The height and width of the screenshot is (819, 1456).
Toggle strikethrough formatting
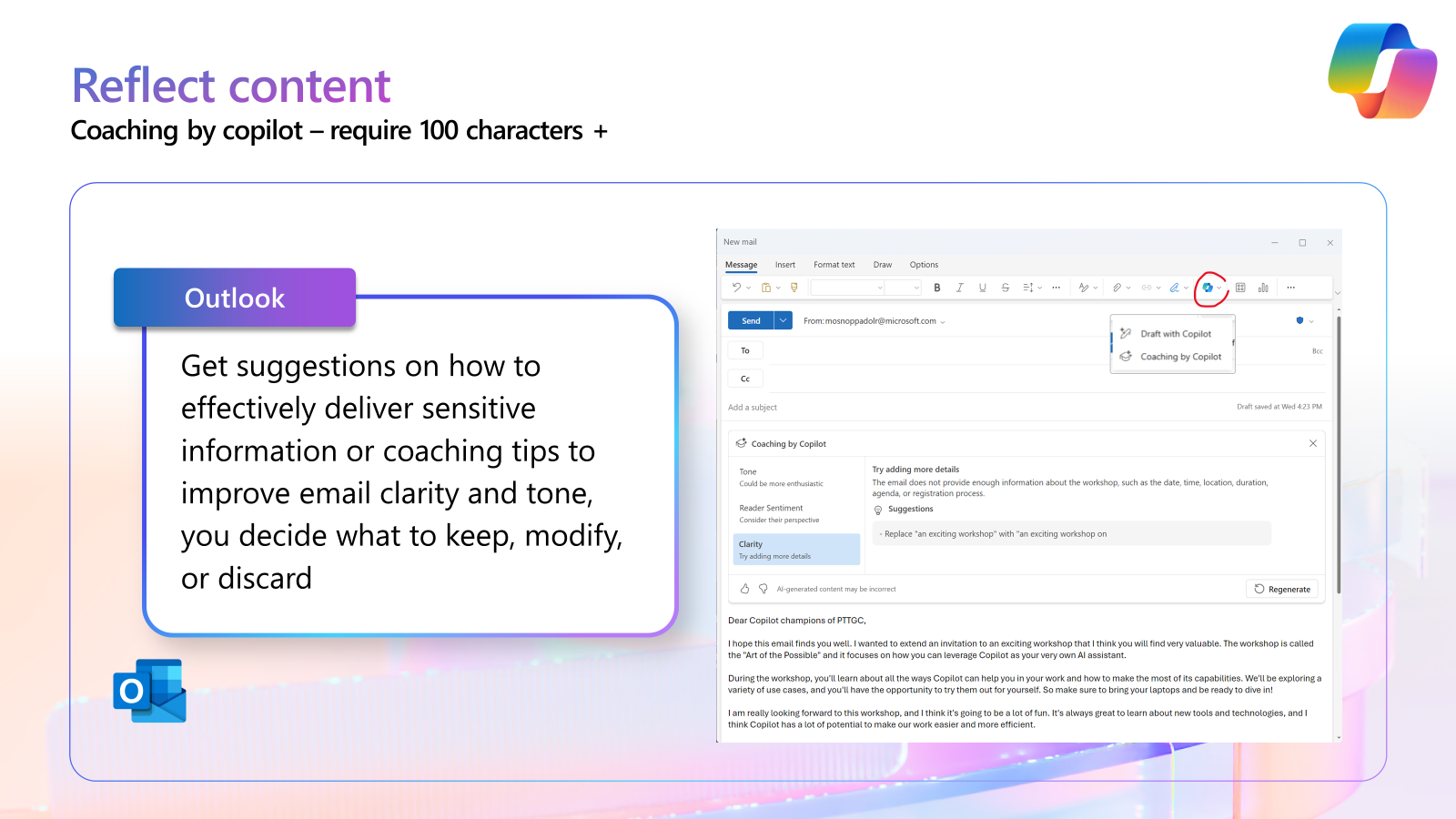[x=1006, y=288]
